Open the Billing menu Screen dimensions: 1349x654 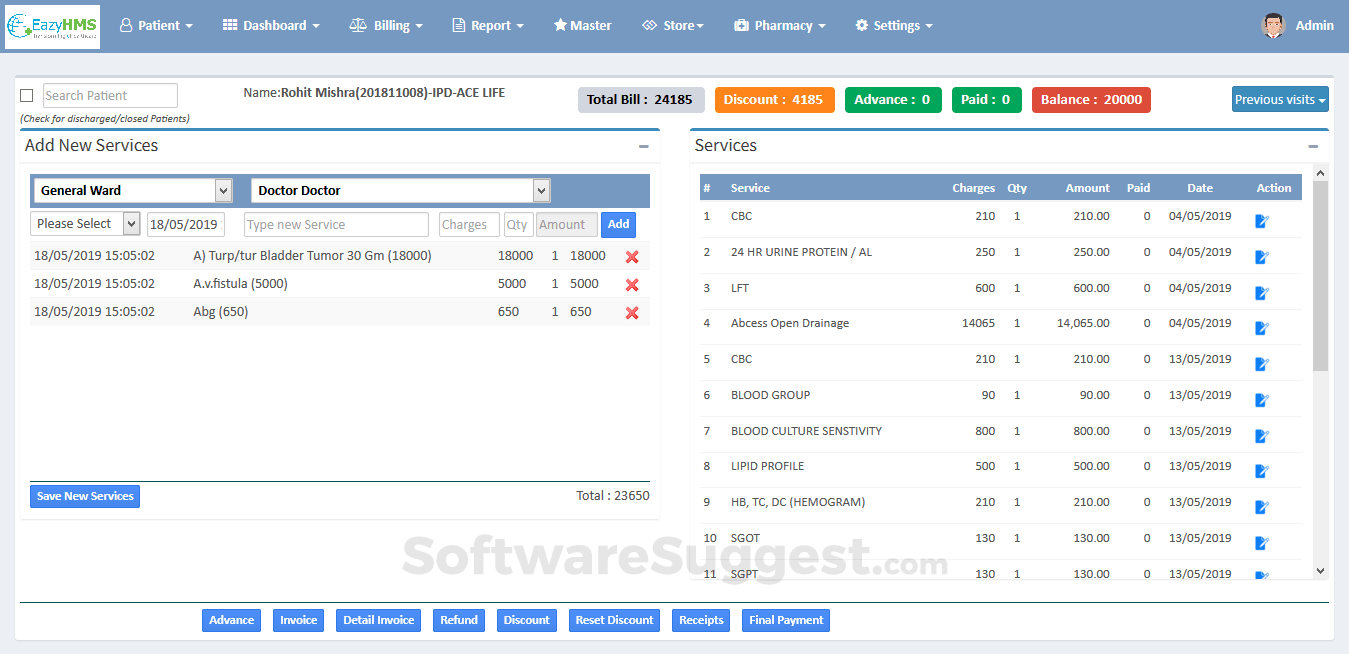(386, 26)
